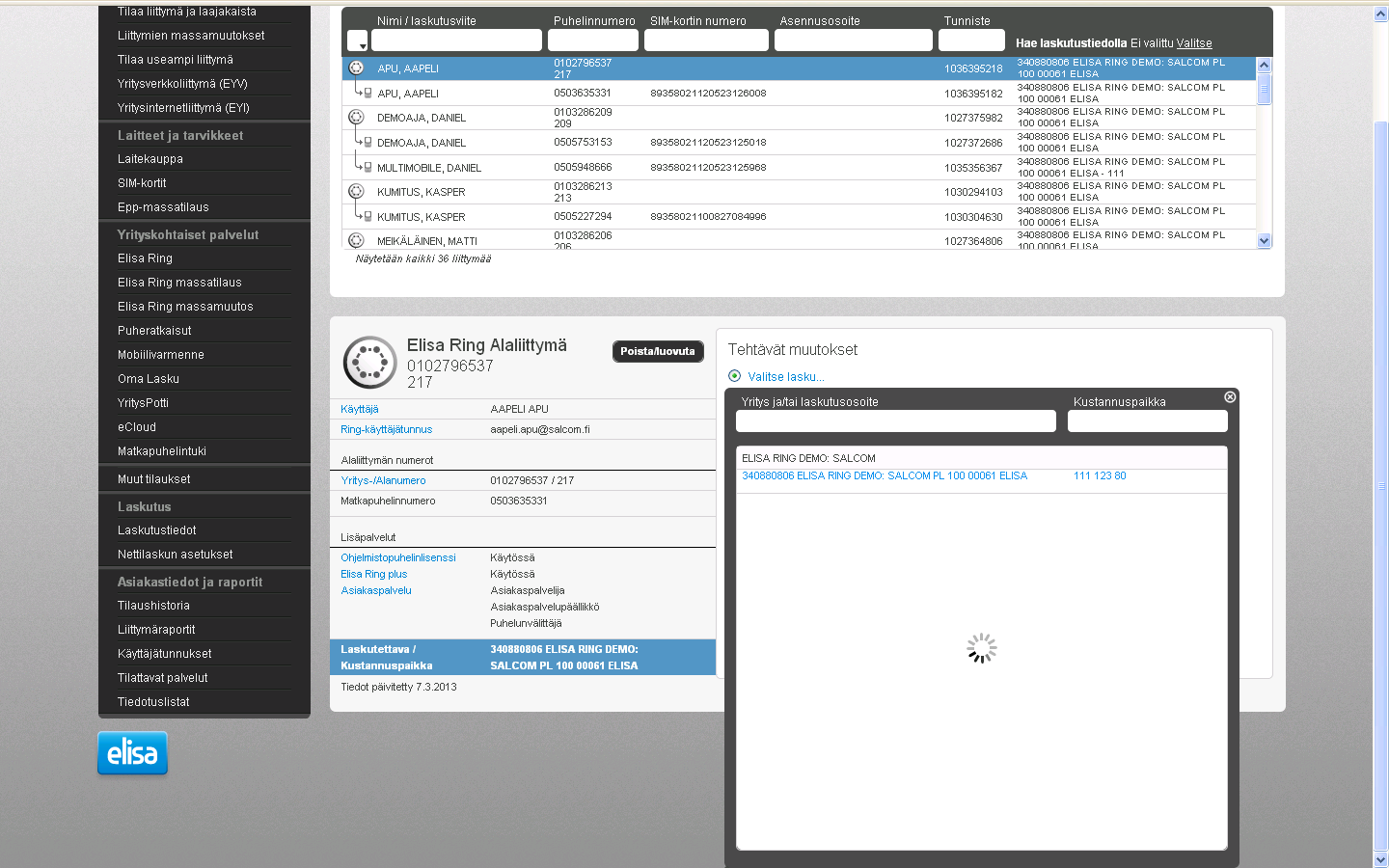
Task: Focus the Puhelinnumero filter field
Action: tap(593, 41)
